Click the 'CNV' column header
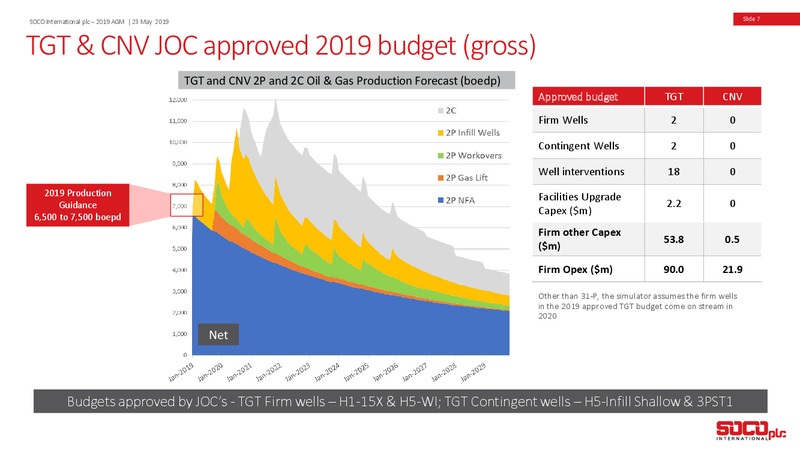 coord(732,96)
